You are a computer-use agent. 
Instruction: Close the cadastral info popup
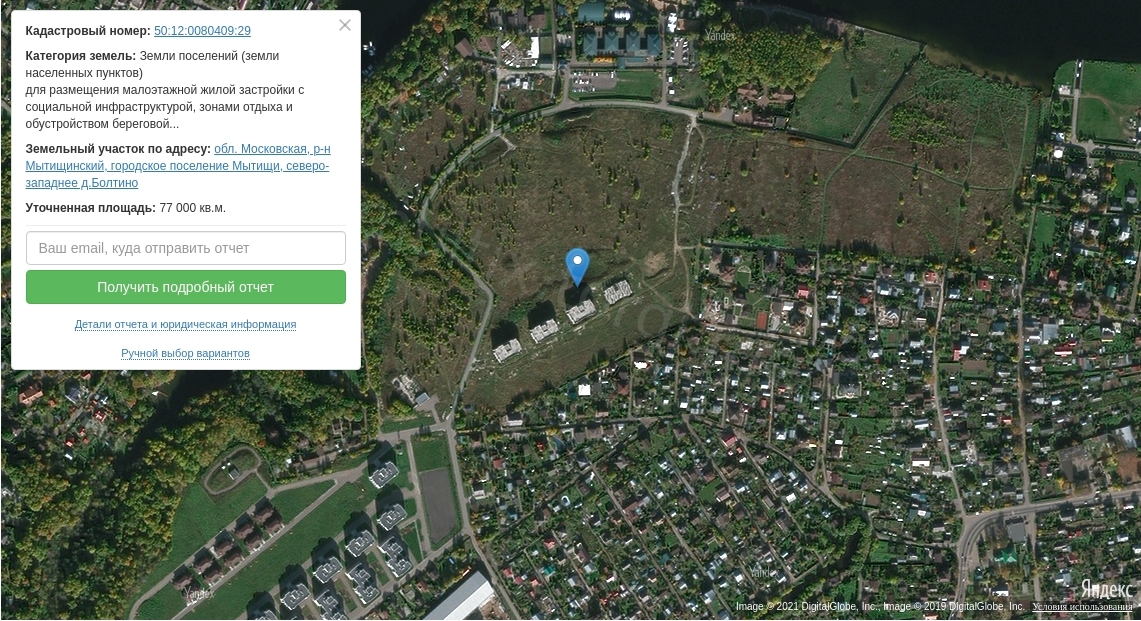coord(345,25)
